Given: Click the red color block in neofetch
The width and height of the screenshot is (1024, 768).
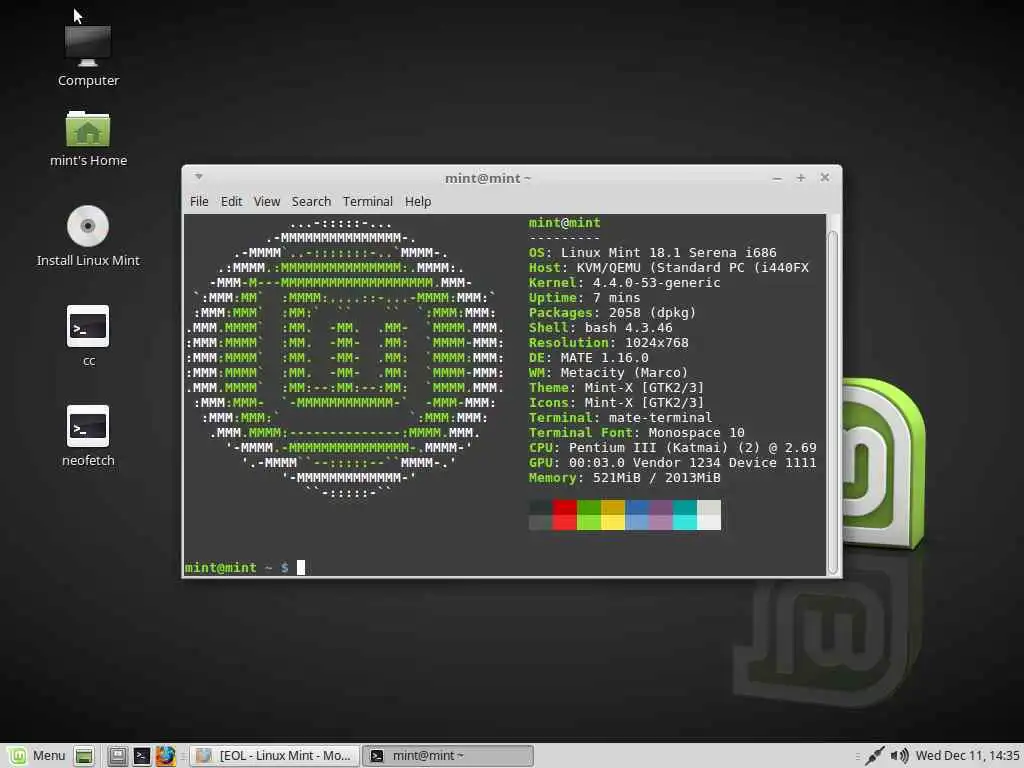Looking at the screenshot, I should 564,515.
